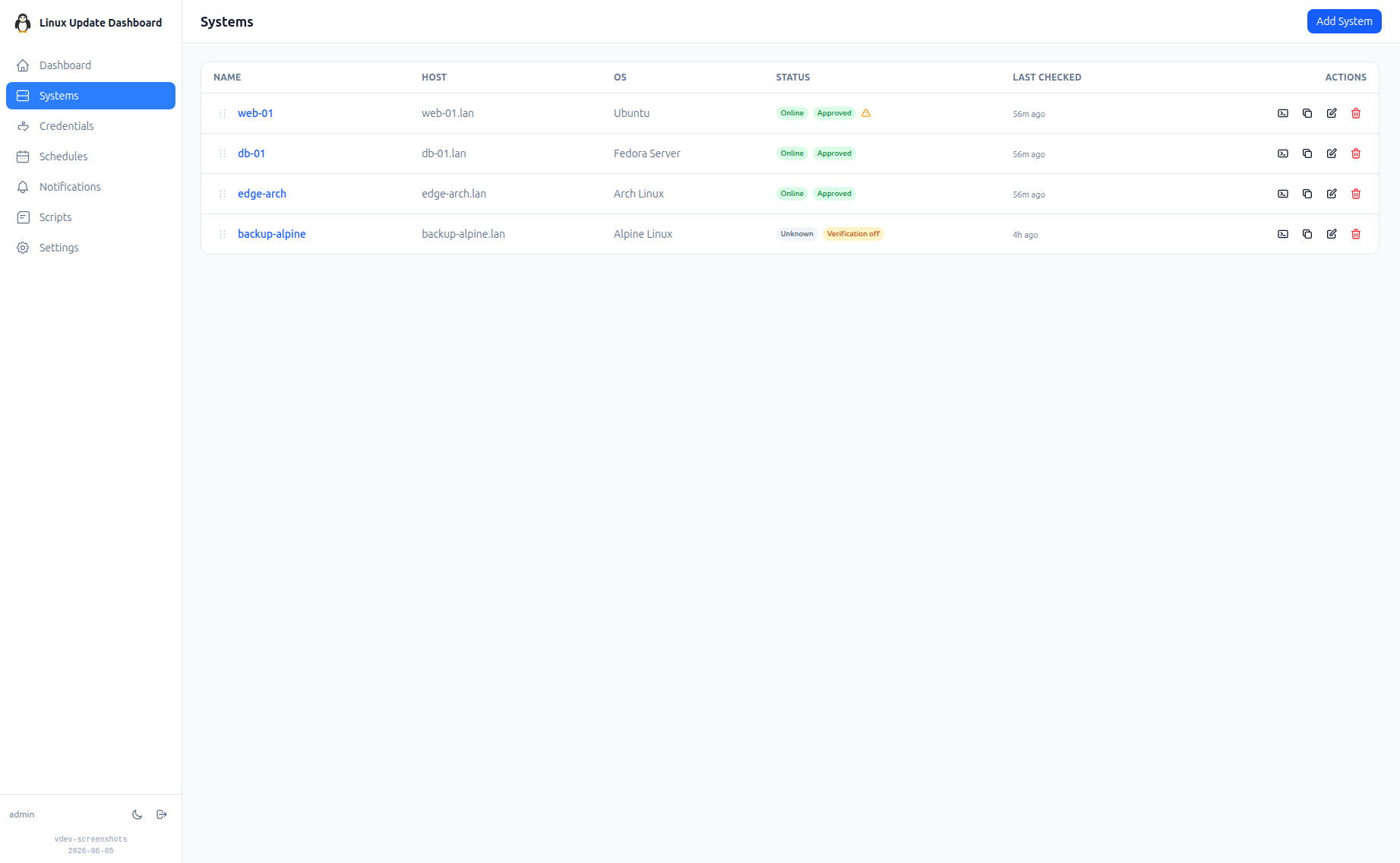1400x863 pixels.
Task: Duplicate the edge-arch system
Action: (1307, 194)
